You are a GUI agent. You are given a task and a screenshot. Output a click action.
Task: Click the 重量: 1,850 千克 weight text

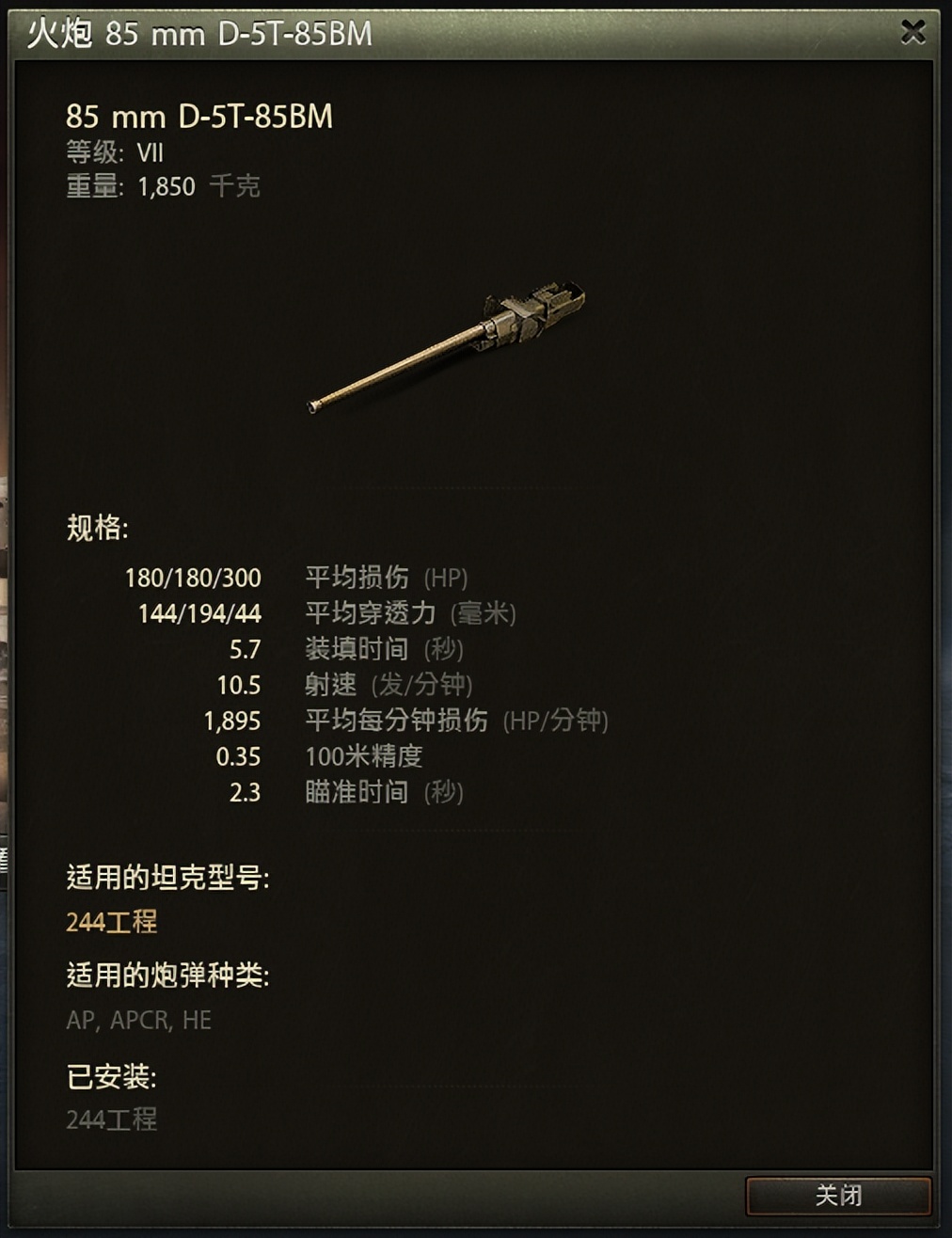point(163,186)
